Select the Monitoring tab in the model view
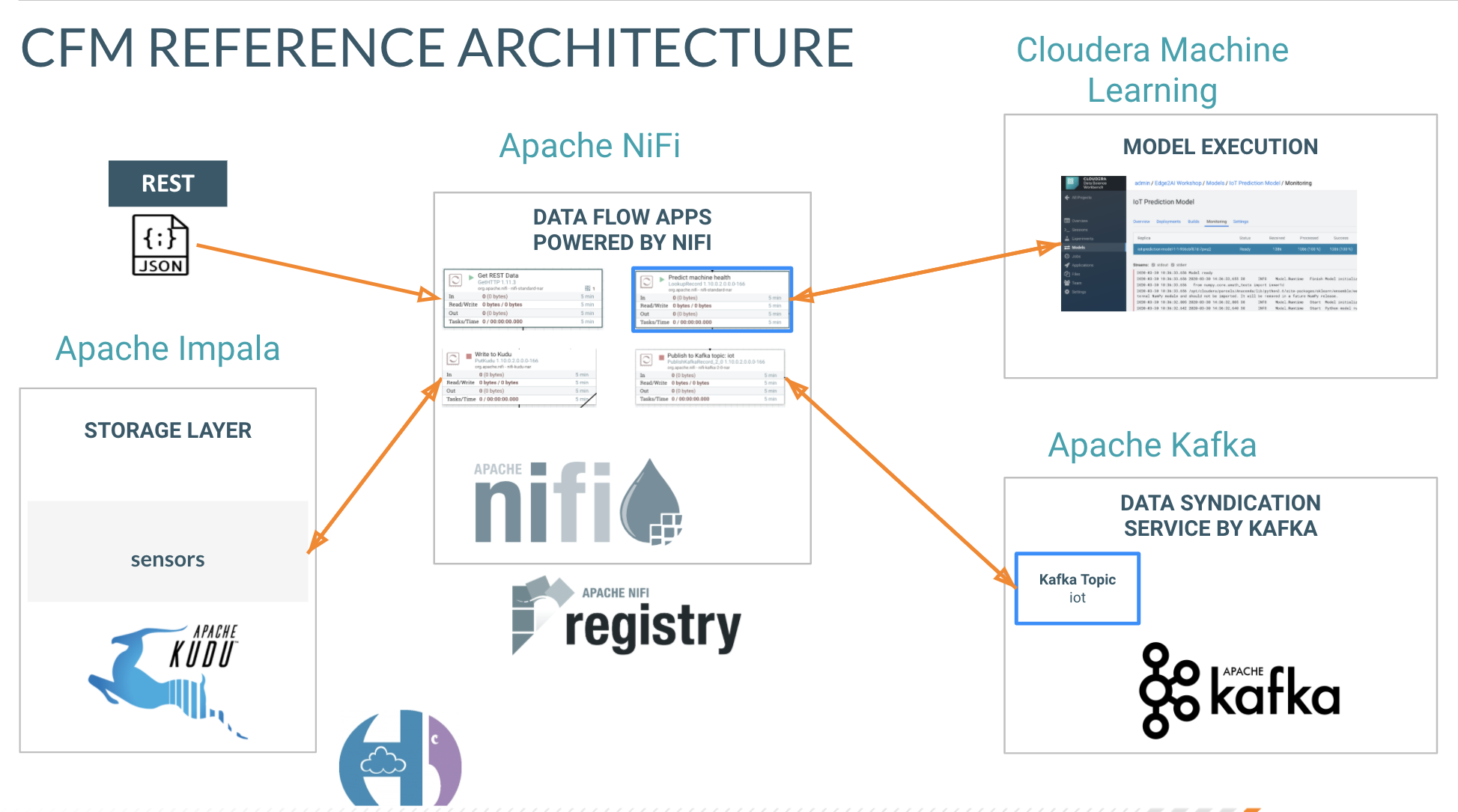The image size is (1458, 812). (1216, 222)
